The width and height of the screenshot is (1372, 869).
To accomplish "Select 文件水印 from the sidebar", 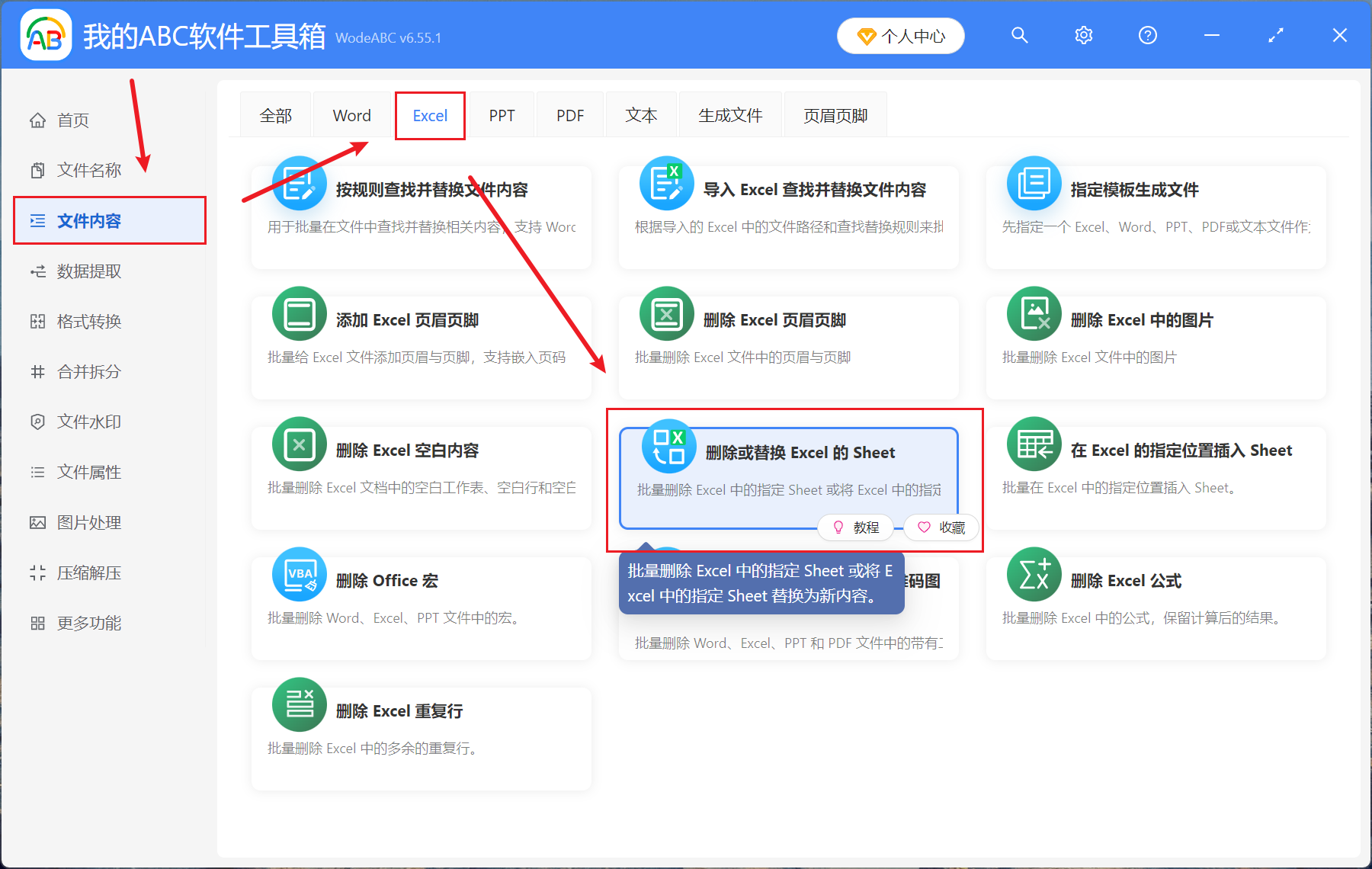I will [x=88, y=422].
